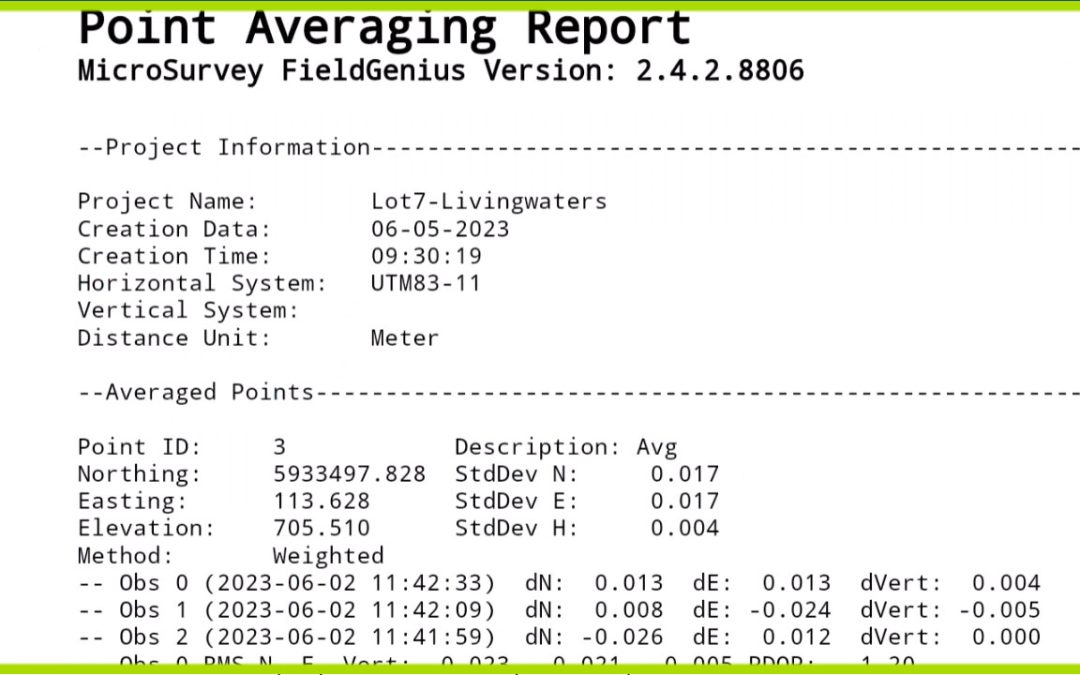Click the Project Information section header
Image resolution: width=1080 pixels, height=675 pixels.
[224, 148]
